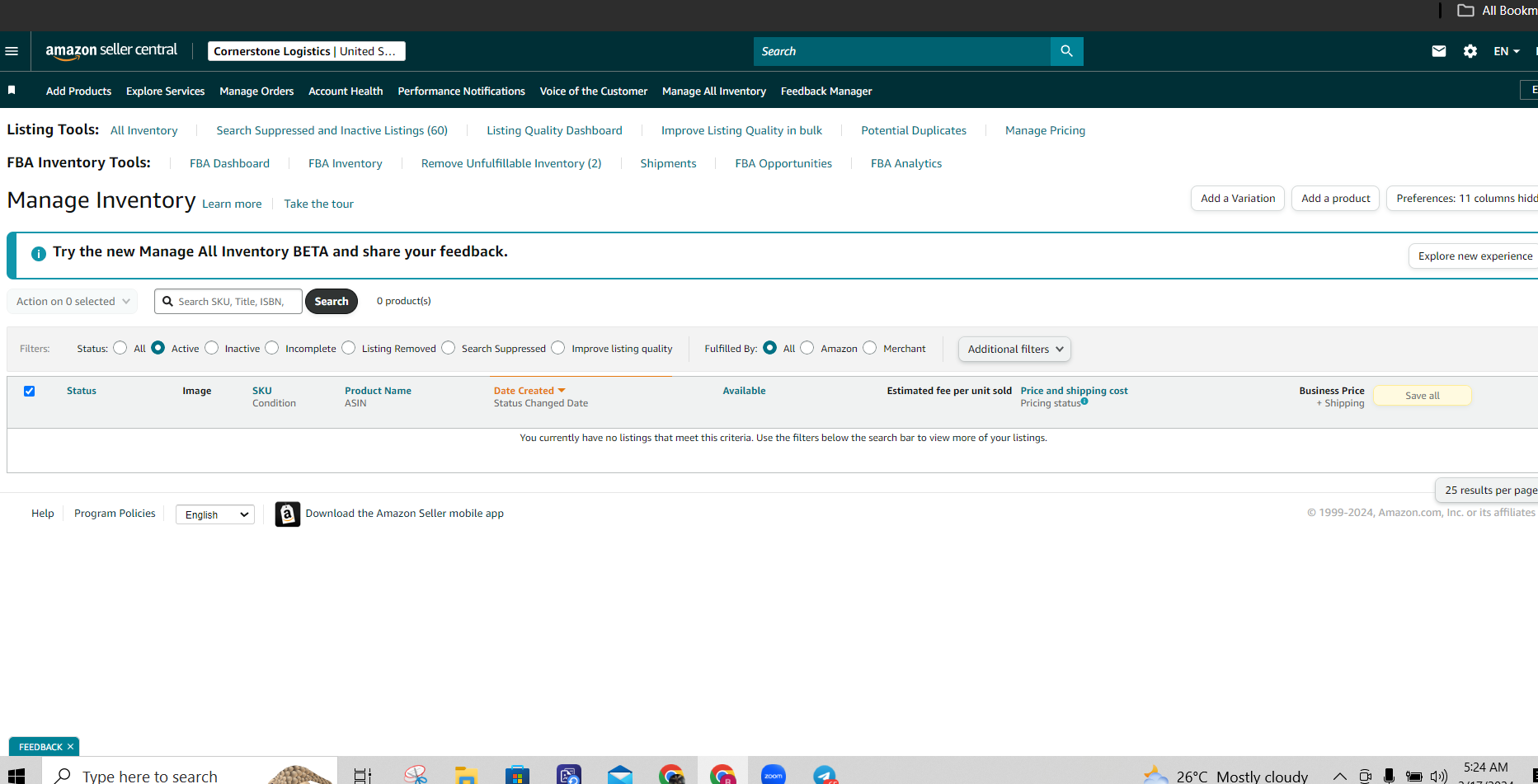1538x784 pixels.
Task: Select Search Suppressed radio button
Action: [449, 348]
